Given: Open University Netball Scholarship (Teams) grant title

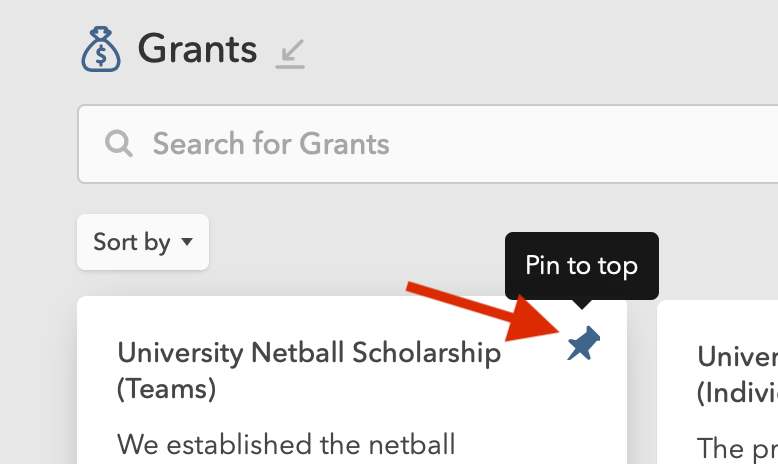Looking at the screenshot, I should pos(309,352).
